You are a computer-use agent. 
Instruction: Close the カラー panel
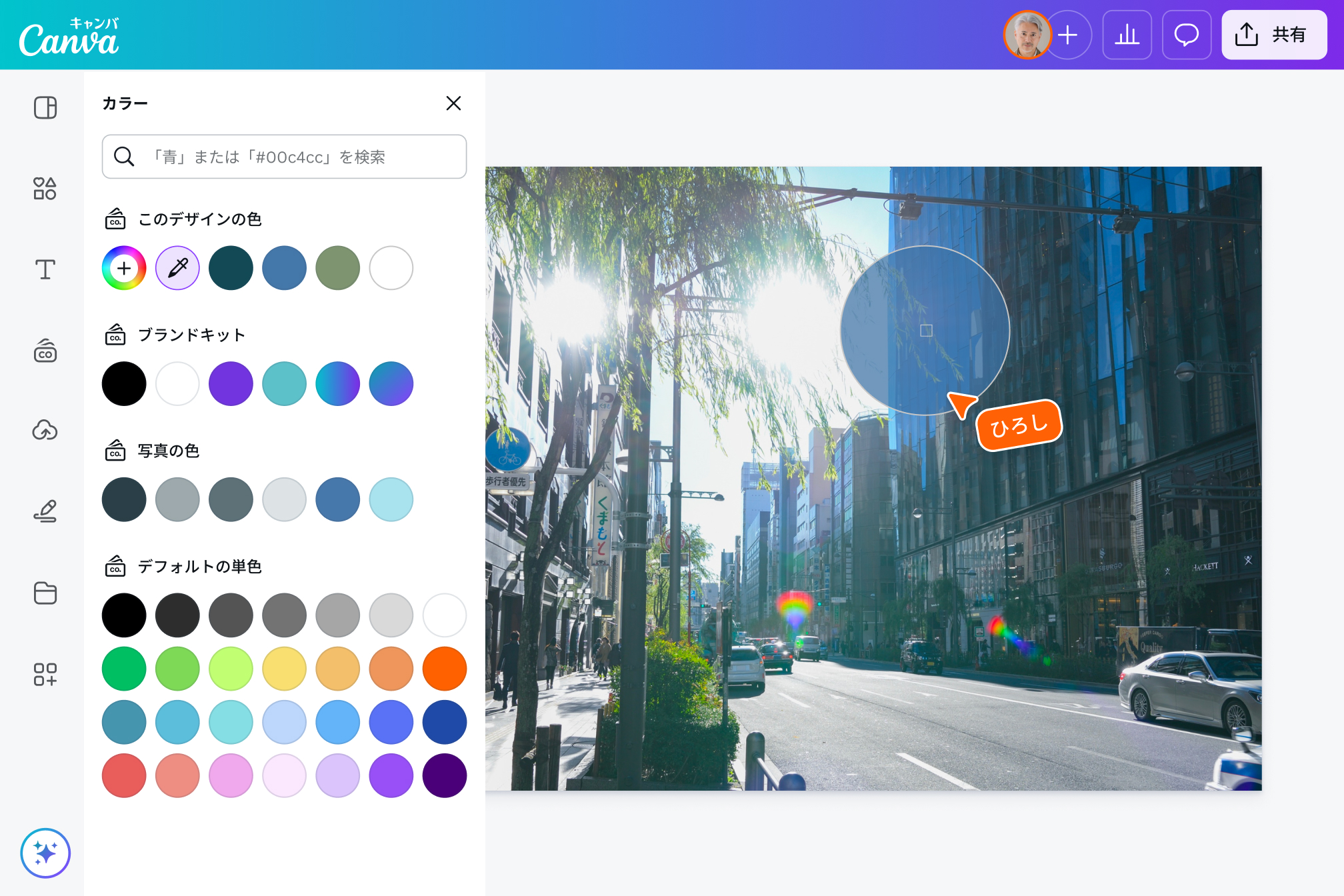453,103
